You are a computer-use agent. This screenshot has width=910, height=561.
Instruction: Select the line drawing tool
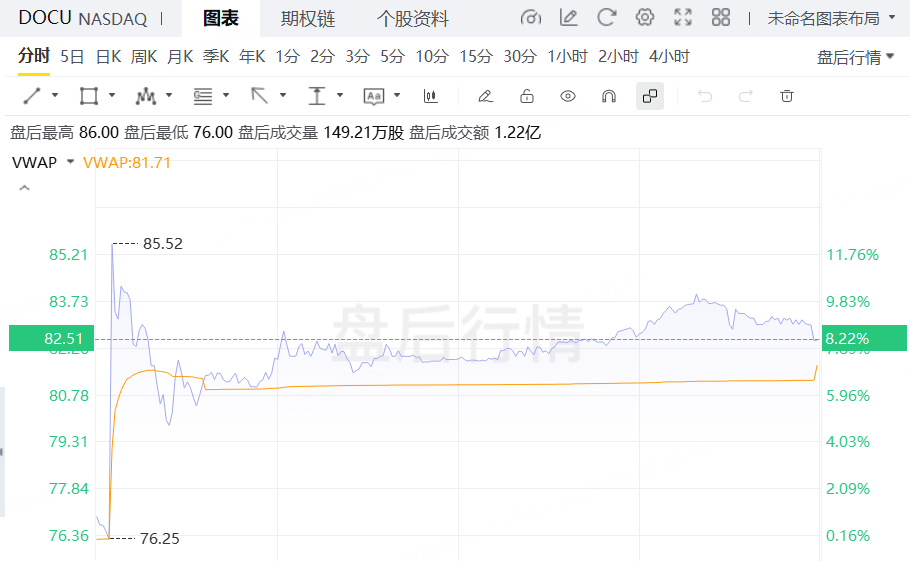(x=32, y=96)
